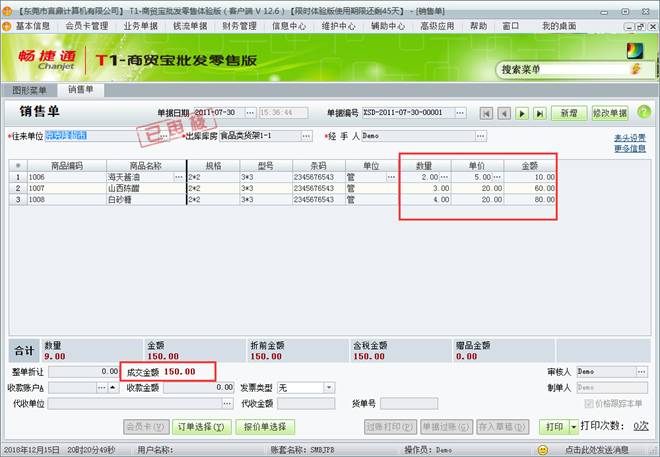Click the ellipsis button beside 出库库房
Viewport: 660px width, 457px height.
coord(305,135)
